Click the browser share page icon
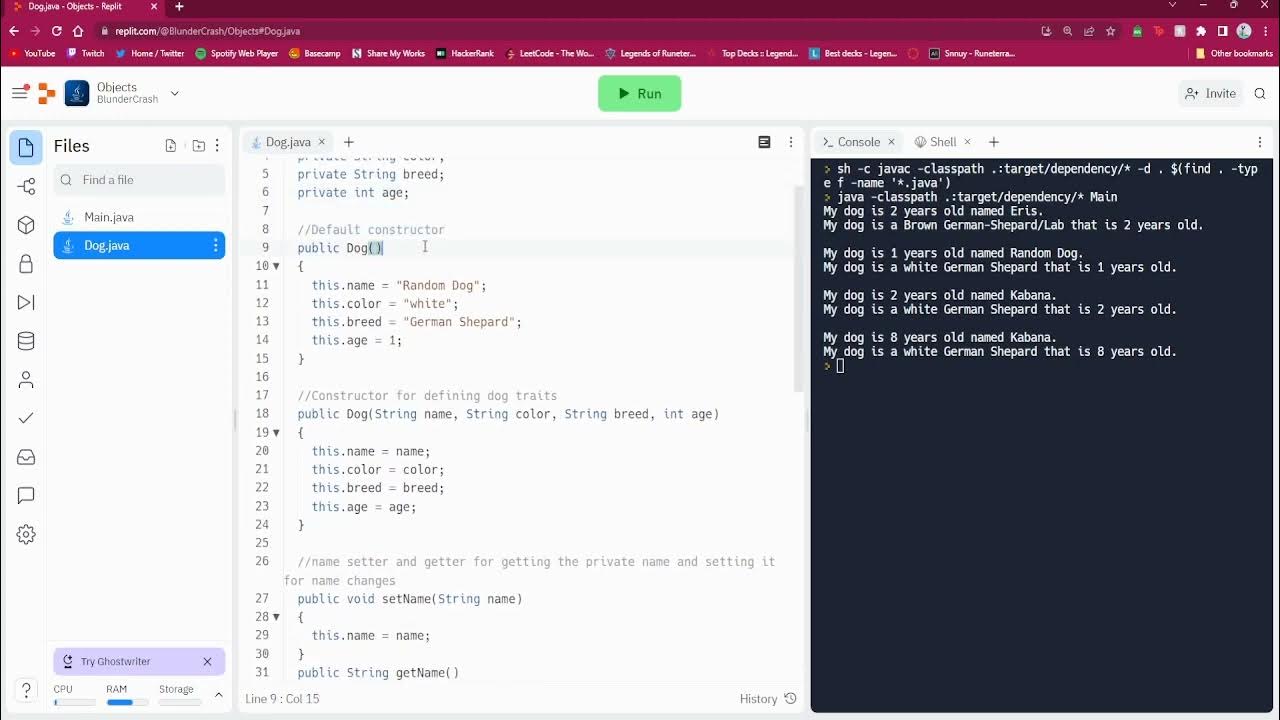Screen dimensions: 1280x720 [x=1089, y=31]
